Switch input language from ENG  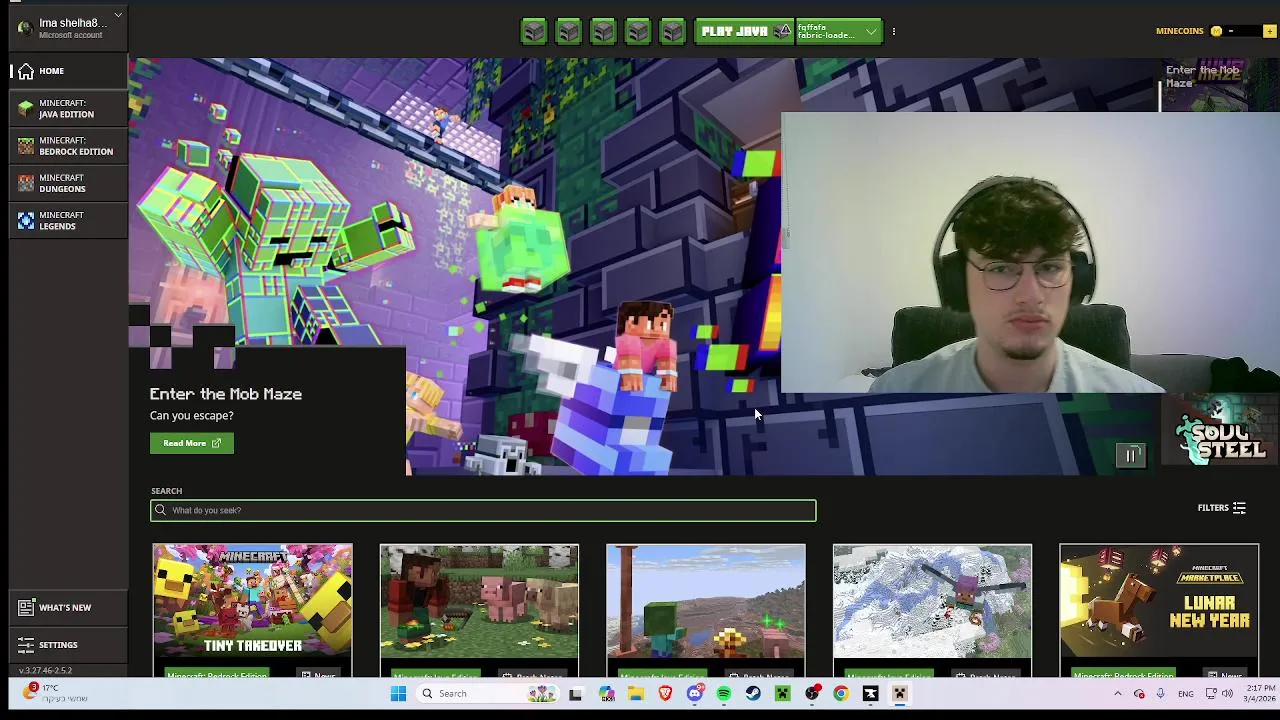coord(1186,694)
